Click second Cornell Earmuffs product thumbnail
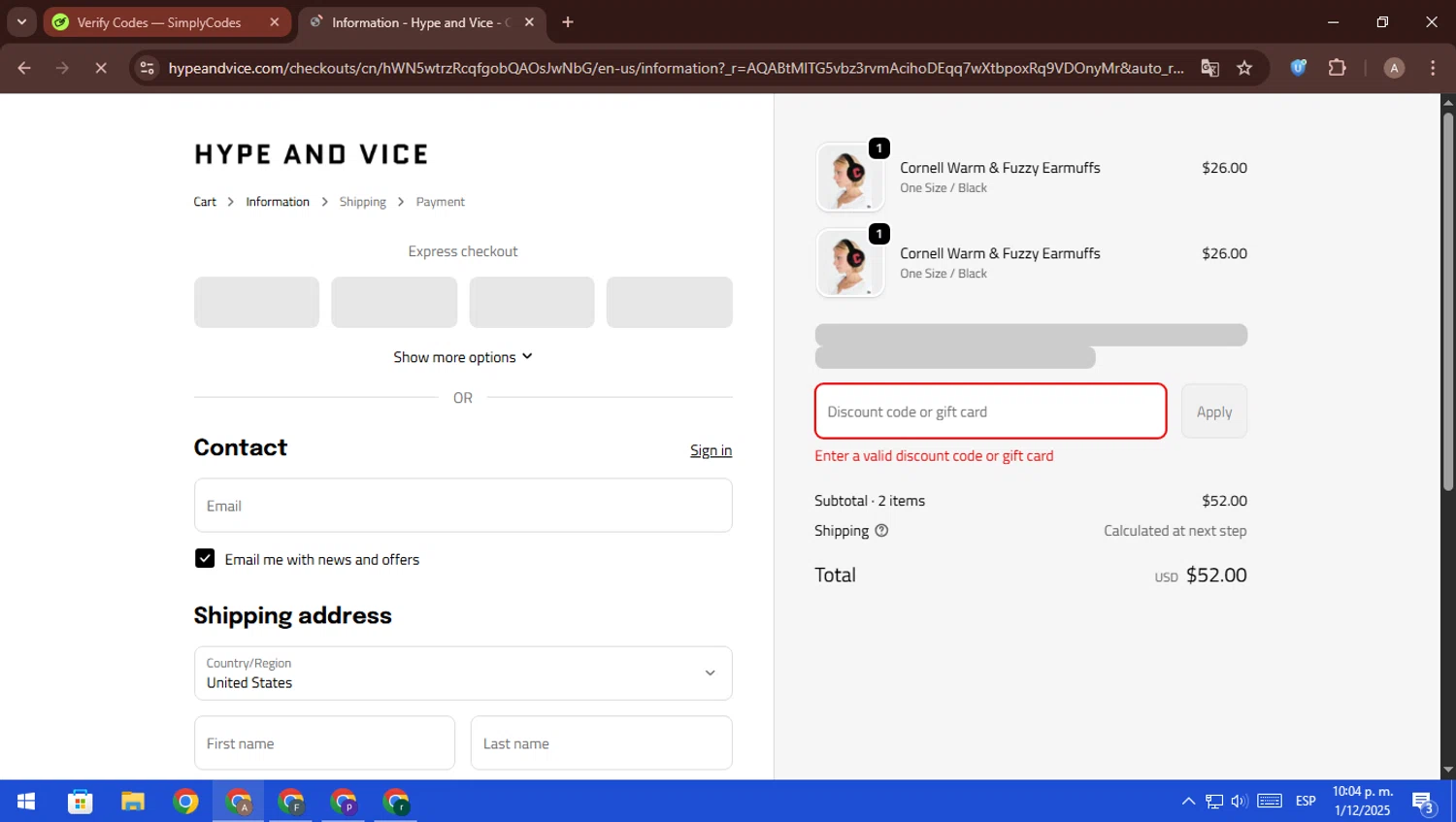 pos(850,263)
